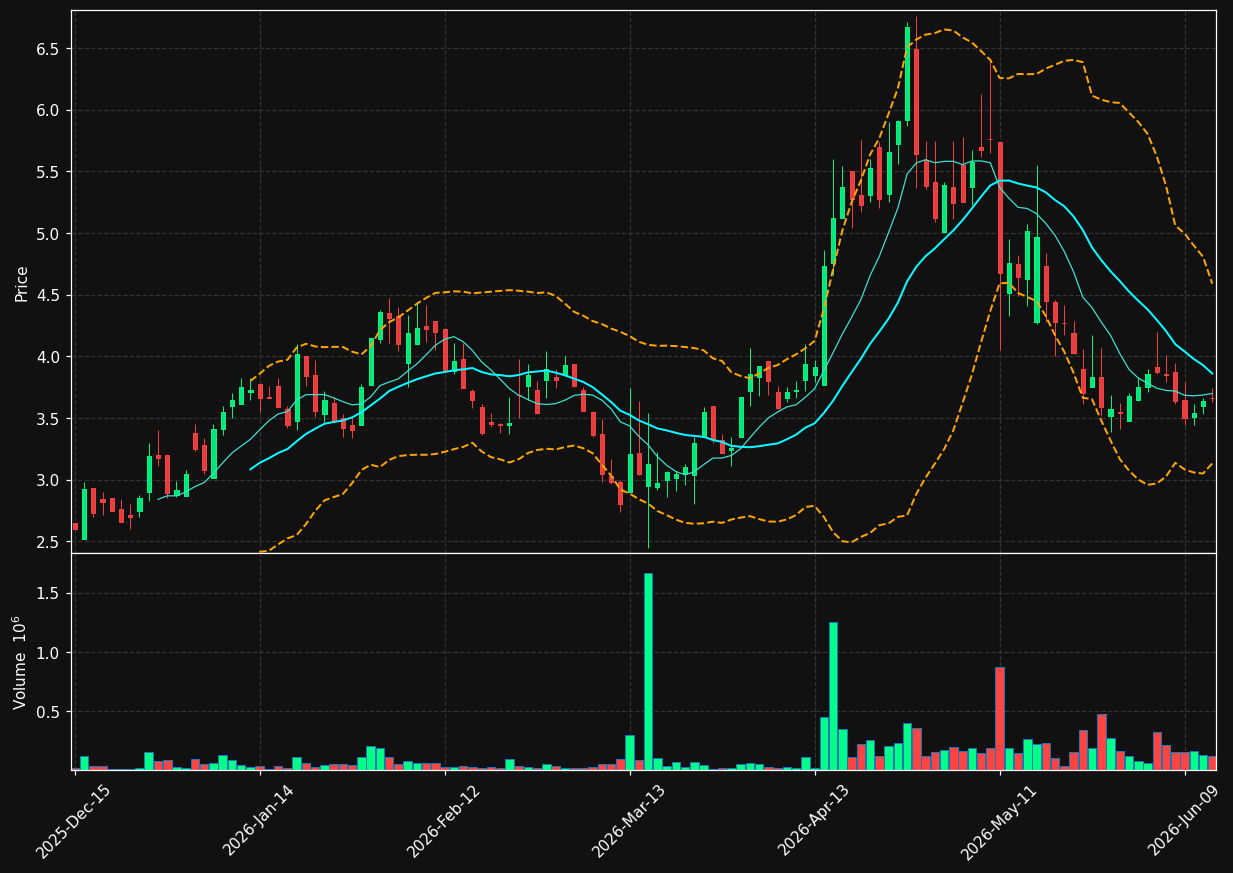Click the 0.5 volume tick label
This screenshot has width=1233, height=873.
click(x=50, y=712)
